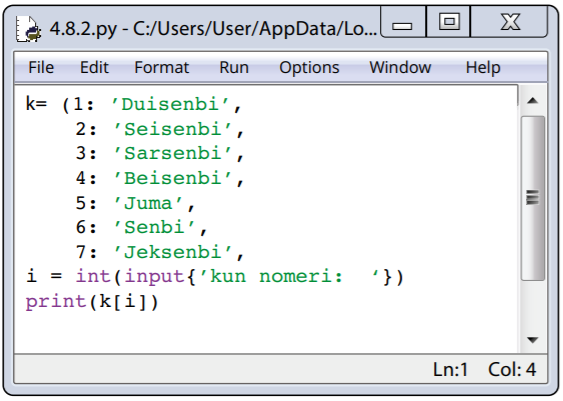Open the Window menu
Screen dimensions: 563x401
pos(400,67)
